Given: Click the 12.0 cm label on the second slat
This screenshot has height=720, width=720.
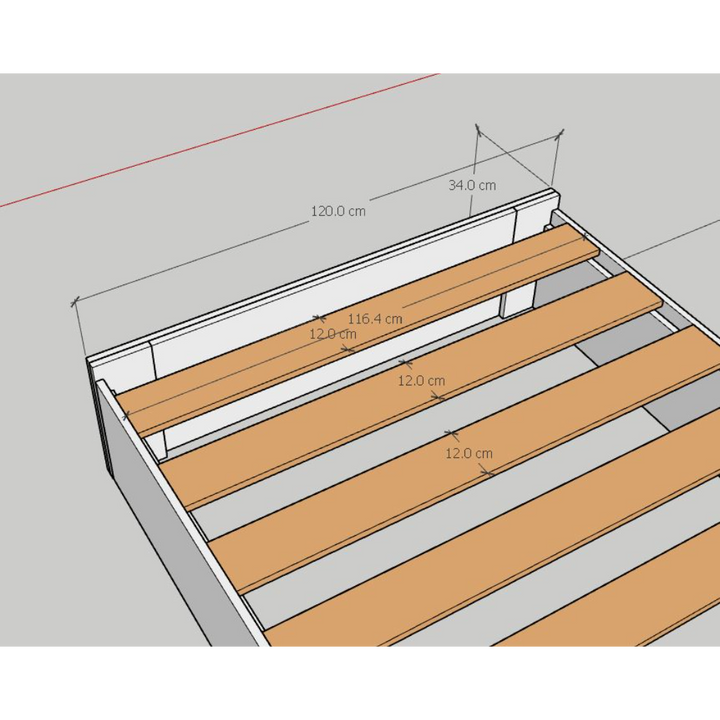Looking at the screenshot, I should pyautogui.click(x=421, y=381).
